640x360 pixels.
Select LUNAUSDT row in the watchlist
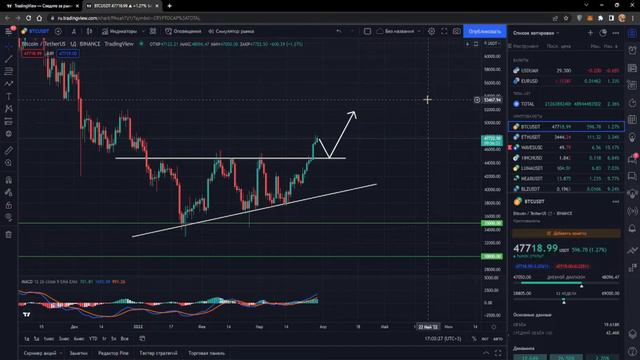pyautogui.click(x=566, y=168)
